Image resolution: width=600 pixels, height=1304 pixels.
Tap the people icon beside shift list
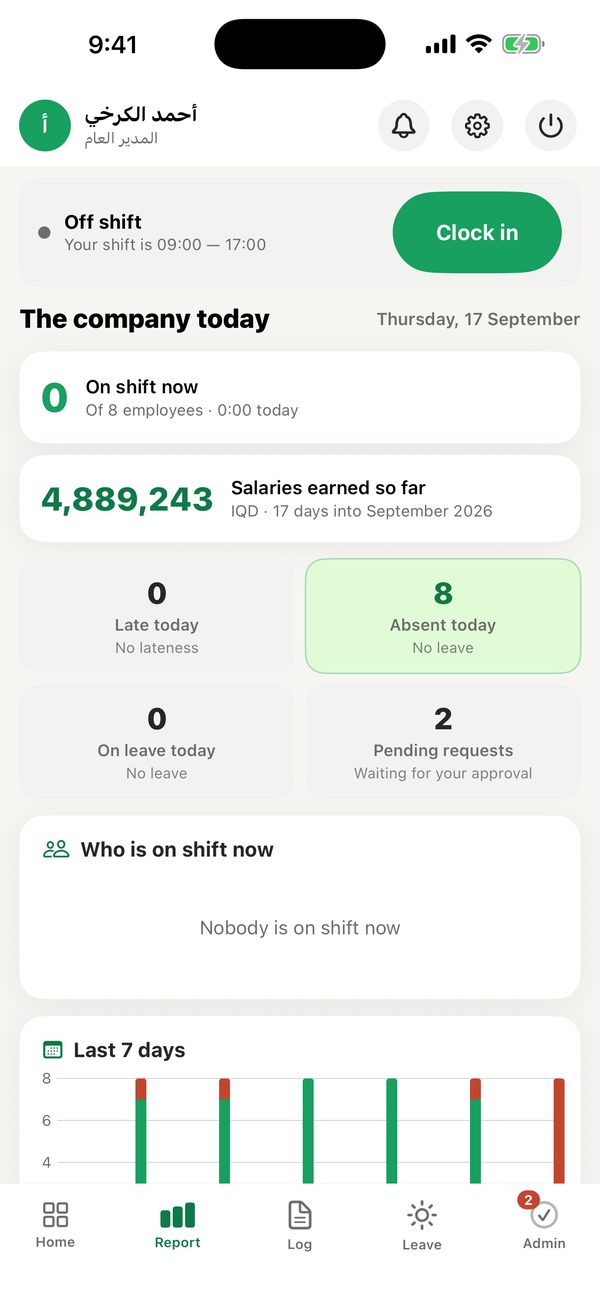[x=56, y=850]
